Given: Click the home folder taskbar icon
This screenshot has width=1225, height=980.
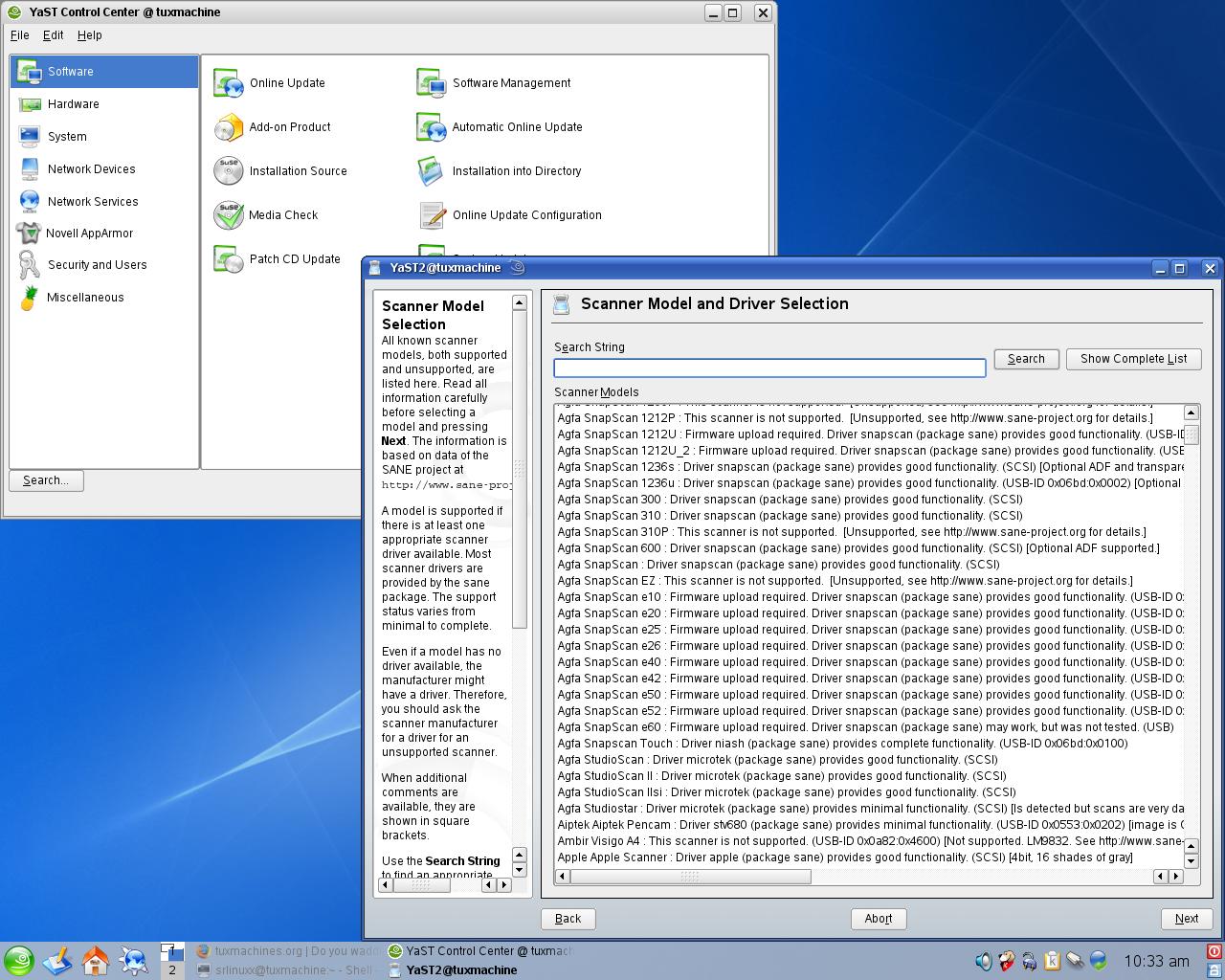Looking at the screenshot, I should 96,961.
